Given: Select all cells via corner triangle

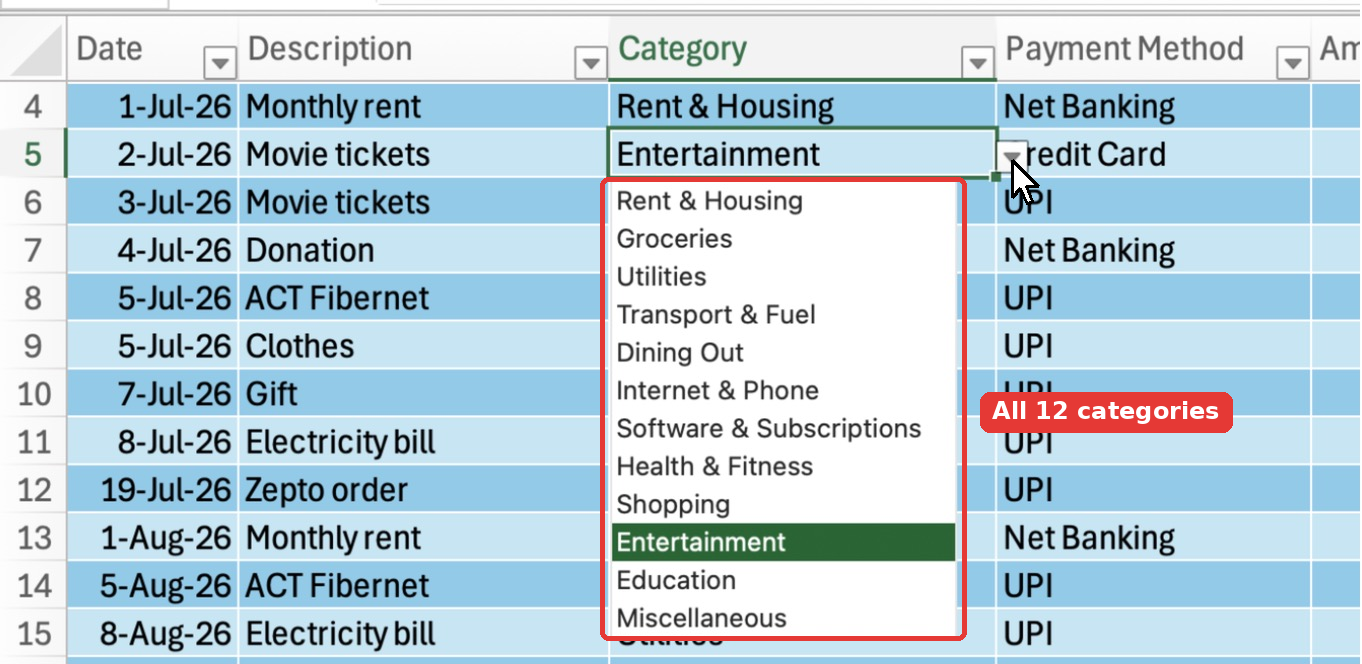Looking at the screenshot, I should tap(36, 52).
